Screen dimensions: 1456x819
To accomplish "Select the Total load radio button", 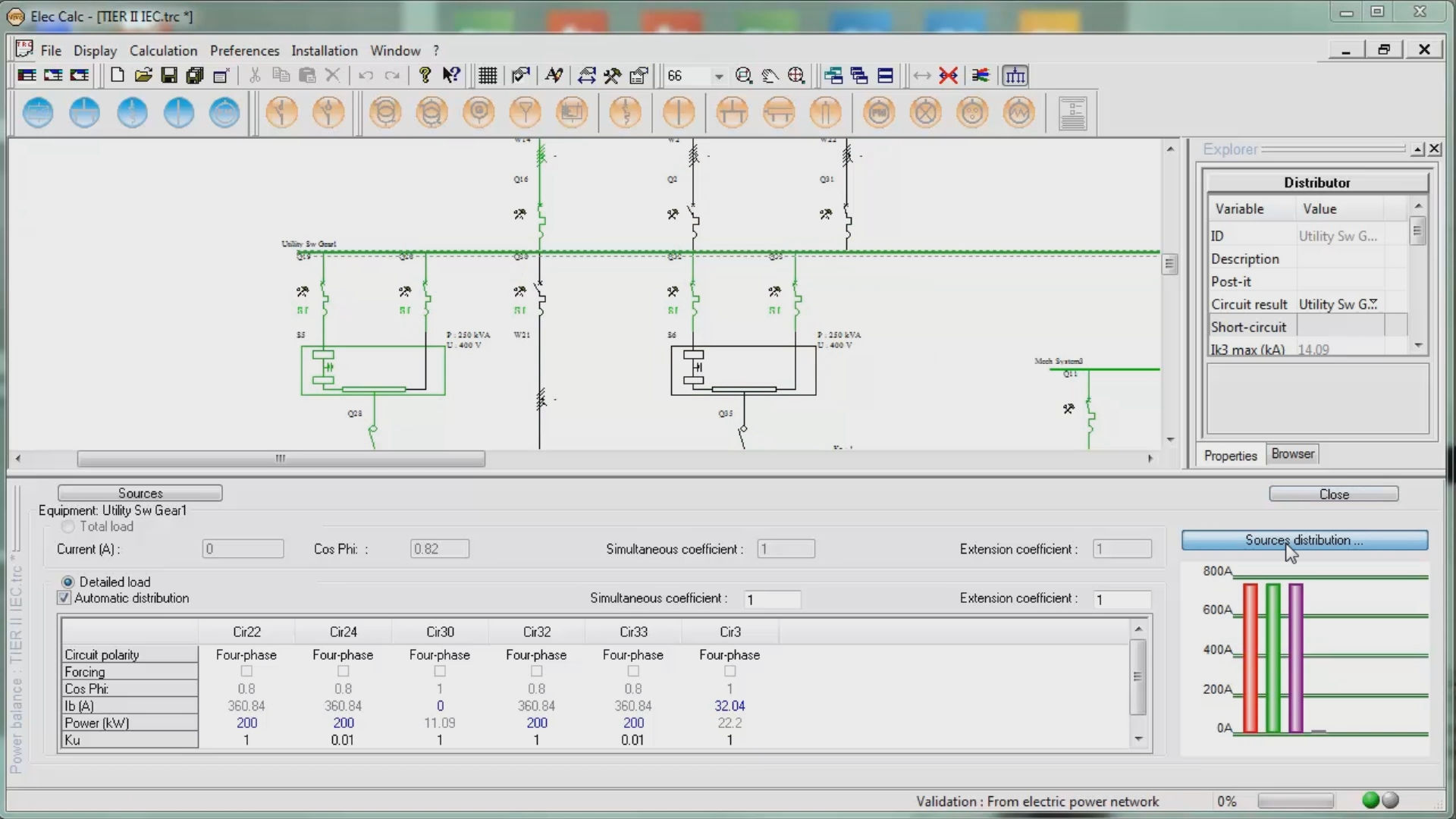I will pos(67,526).
